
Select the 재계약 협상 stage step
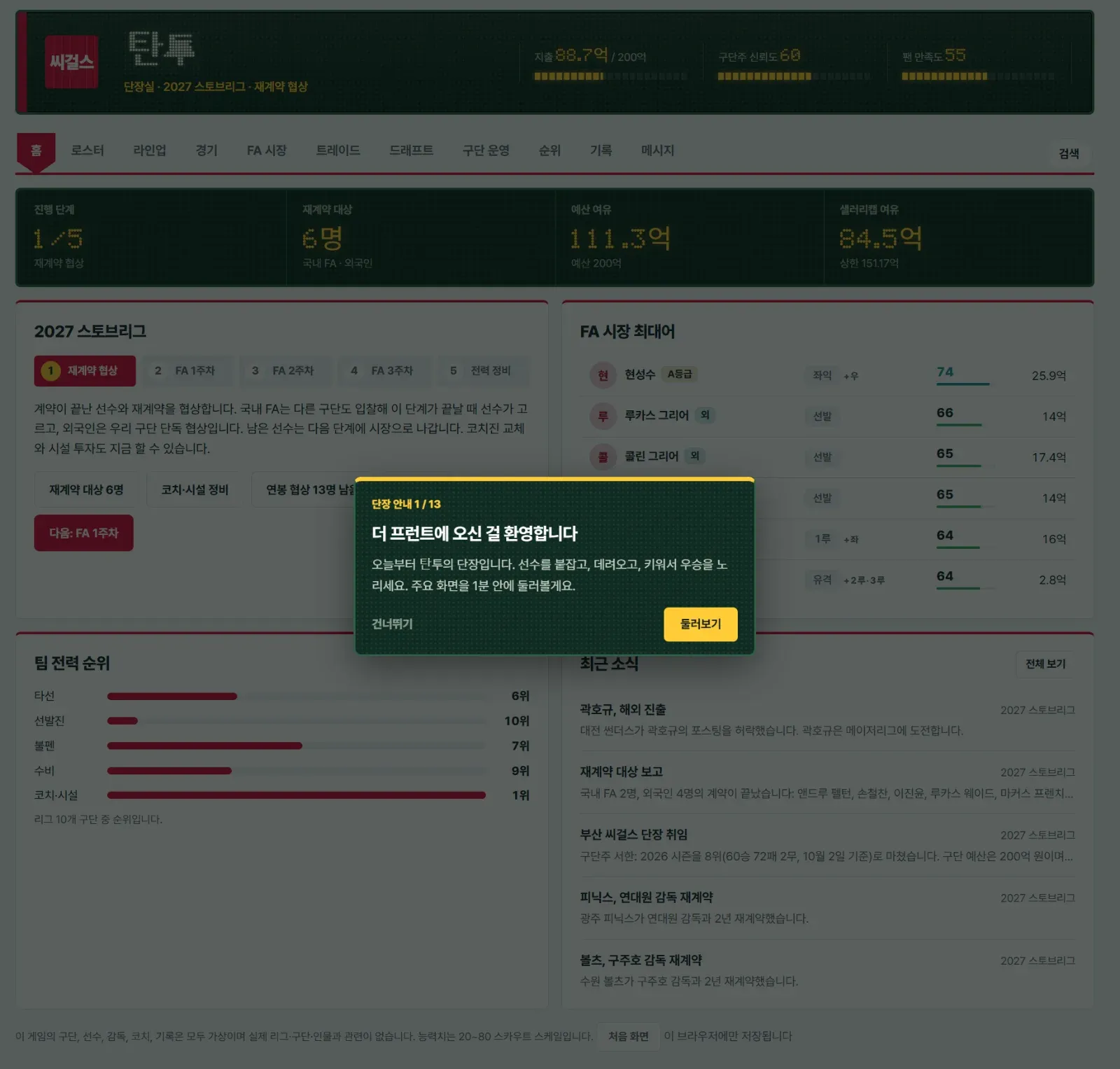click(85, 371)
